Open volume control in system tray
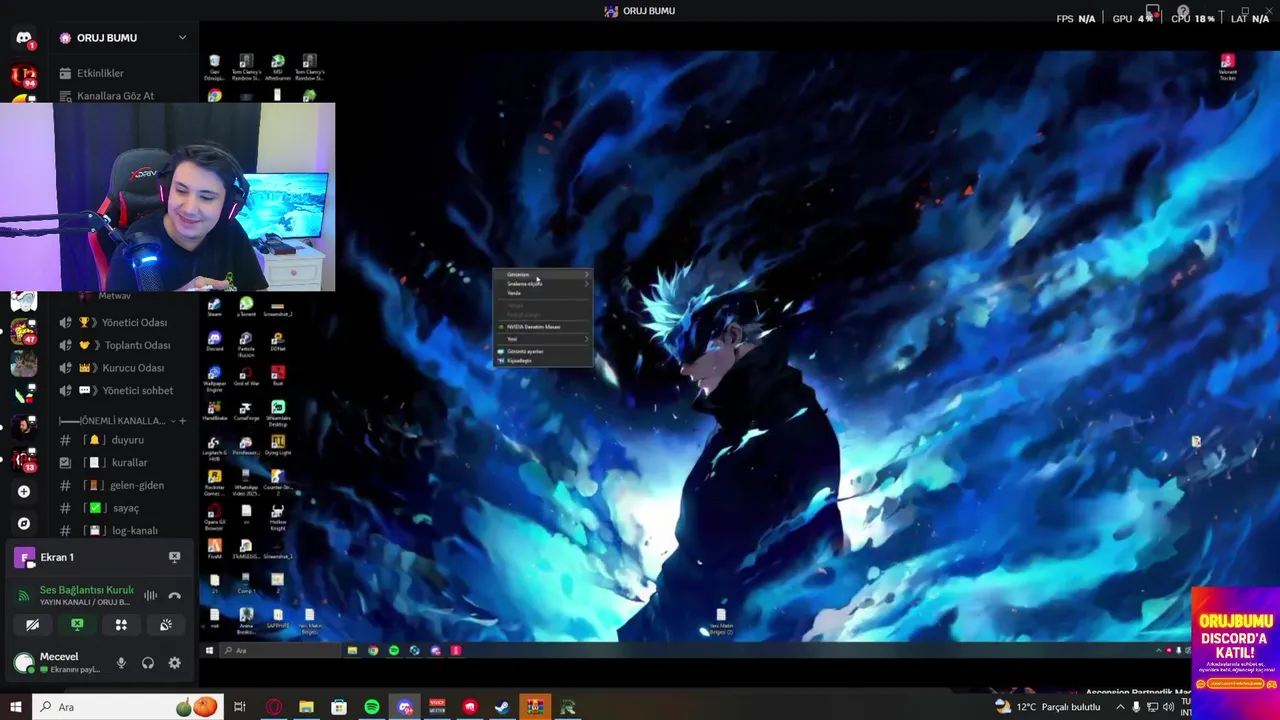The image size is (1280, 720). [1168, 707]
